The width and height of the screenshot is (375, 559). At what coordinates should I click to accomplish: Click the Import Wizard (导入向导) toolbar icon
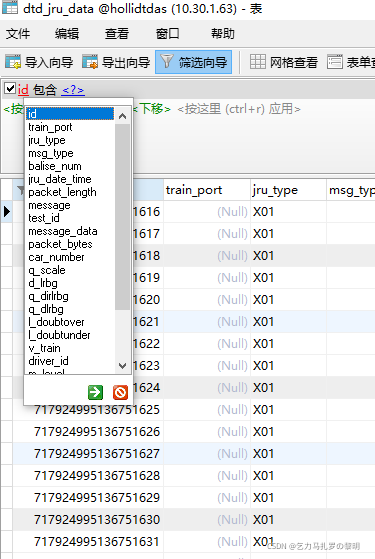tap(13, 62)
